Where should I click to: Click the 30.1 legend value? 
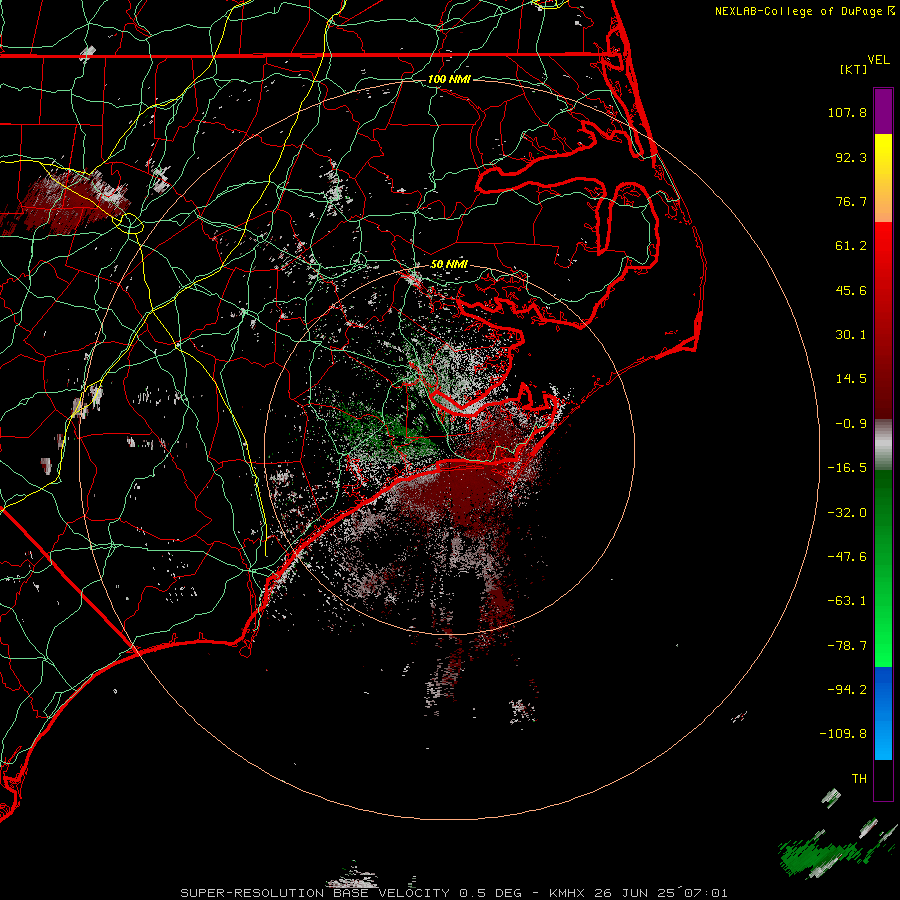(x=851, y=335)
